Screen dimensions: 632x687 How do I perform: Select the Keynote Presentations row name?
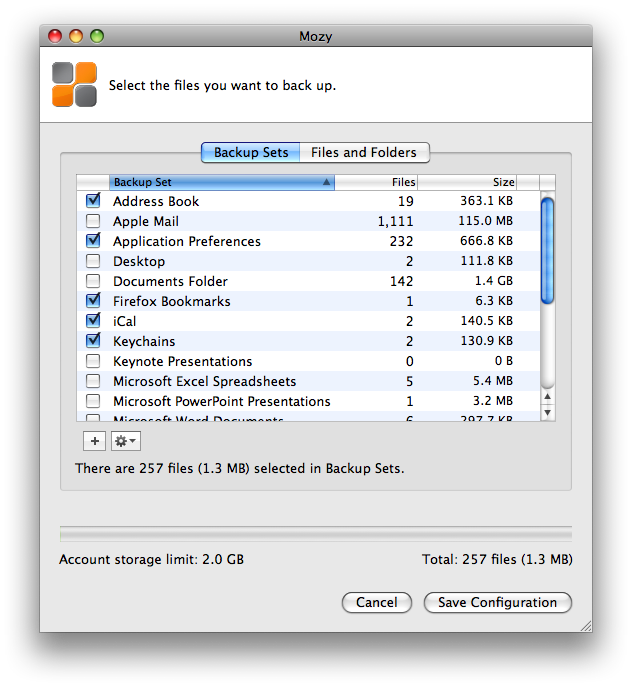[x=182, y=361]
